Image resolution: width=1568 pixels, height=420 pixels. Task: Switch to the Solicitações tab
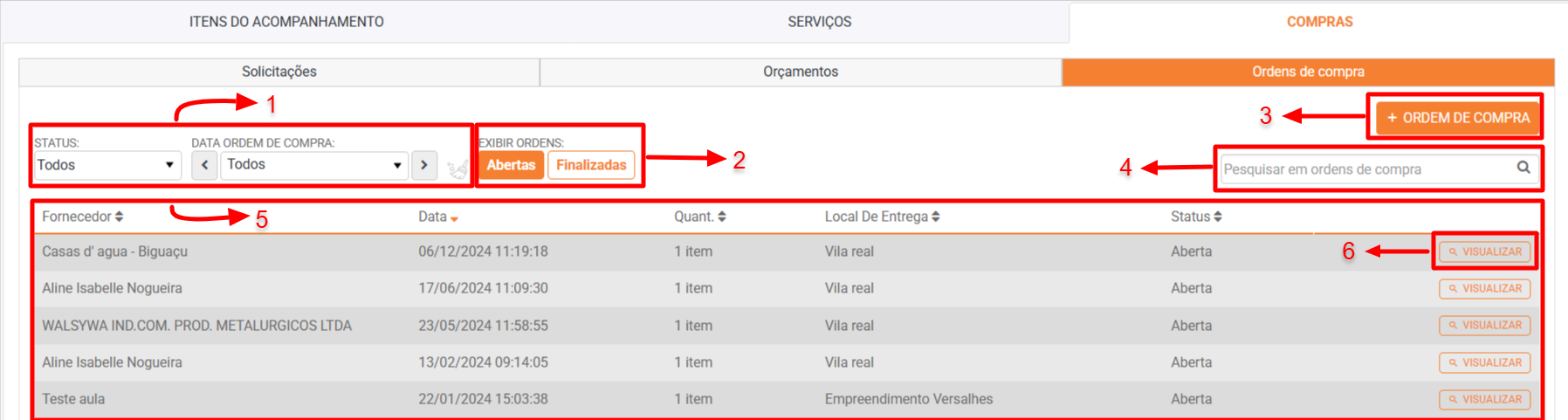279,72
